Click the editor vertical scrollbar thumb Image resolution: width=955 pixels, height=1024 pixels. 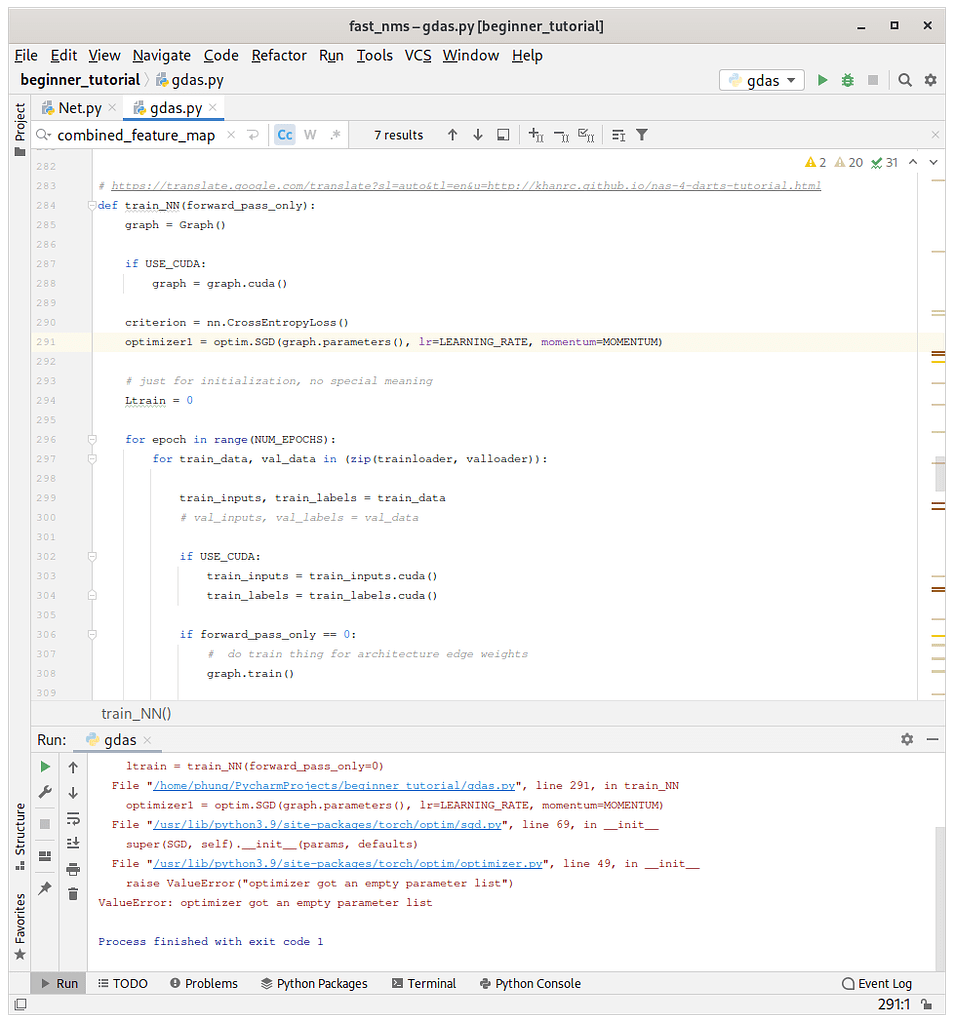[939, 473]
